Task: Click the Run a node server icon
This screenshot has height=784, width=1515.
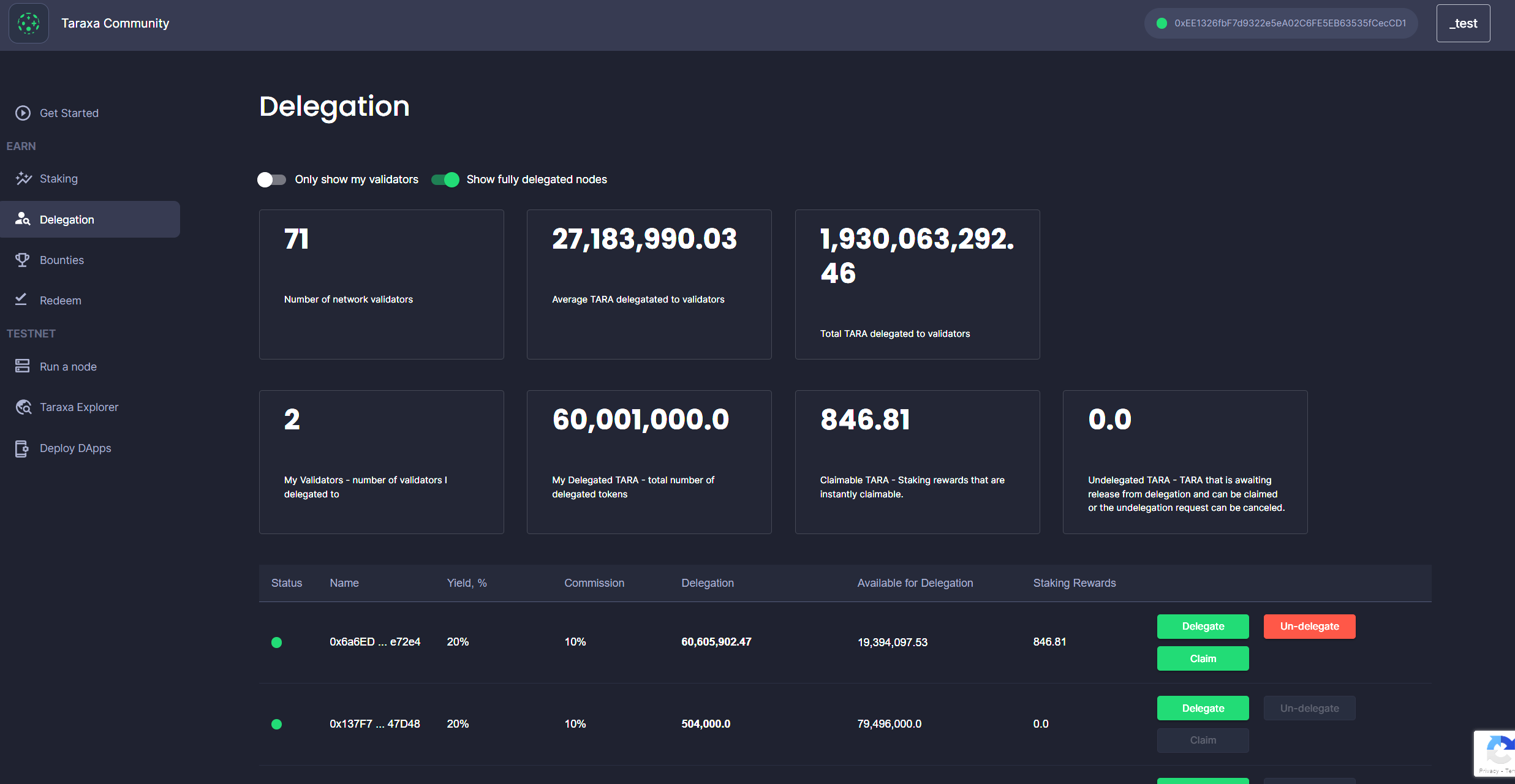Action: [x=23, y=366]
